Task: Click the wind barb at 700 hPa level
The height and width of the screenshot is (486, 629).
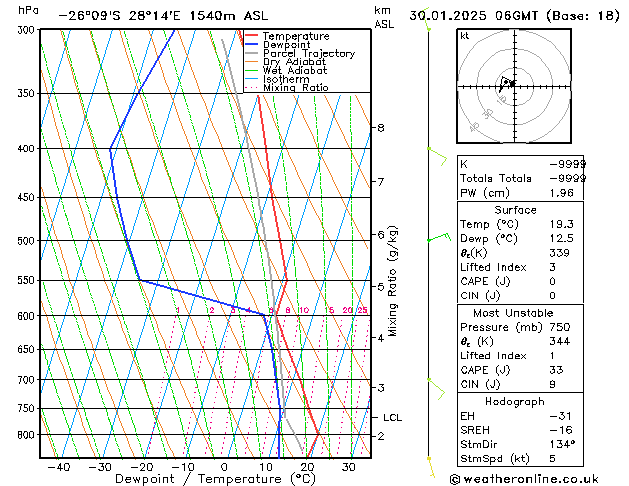Action: coord(436,389)
